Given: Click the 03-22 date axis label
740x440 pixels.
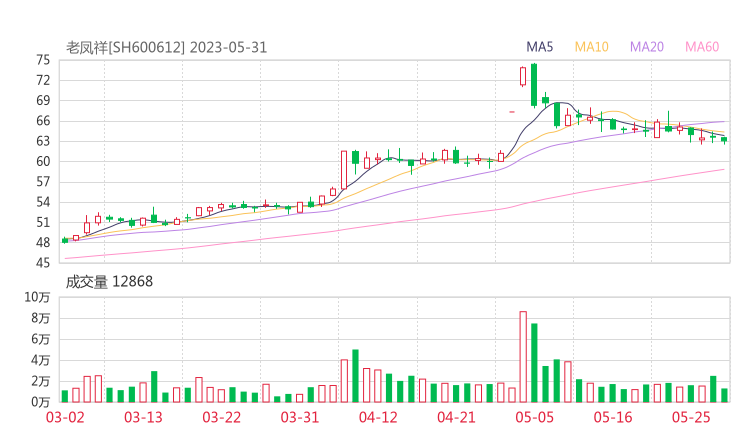Looking at the screenshot, I should [x=222, y=417].
